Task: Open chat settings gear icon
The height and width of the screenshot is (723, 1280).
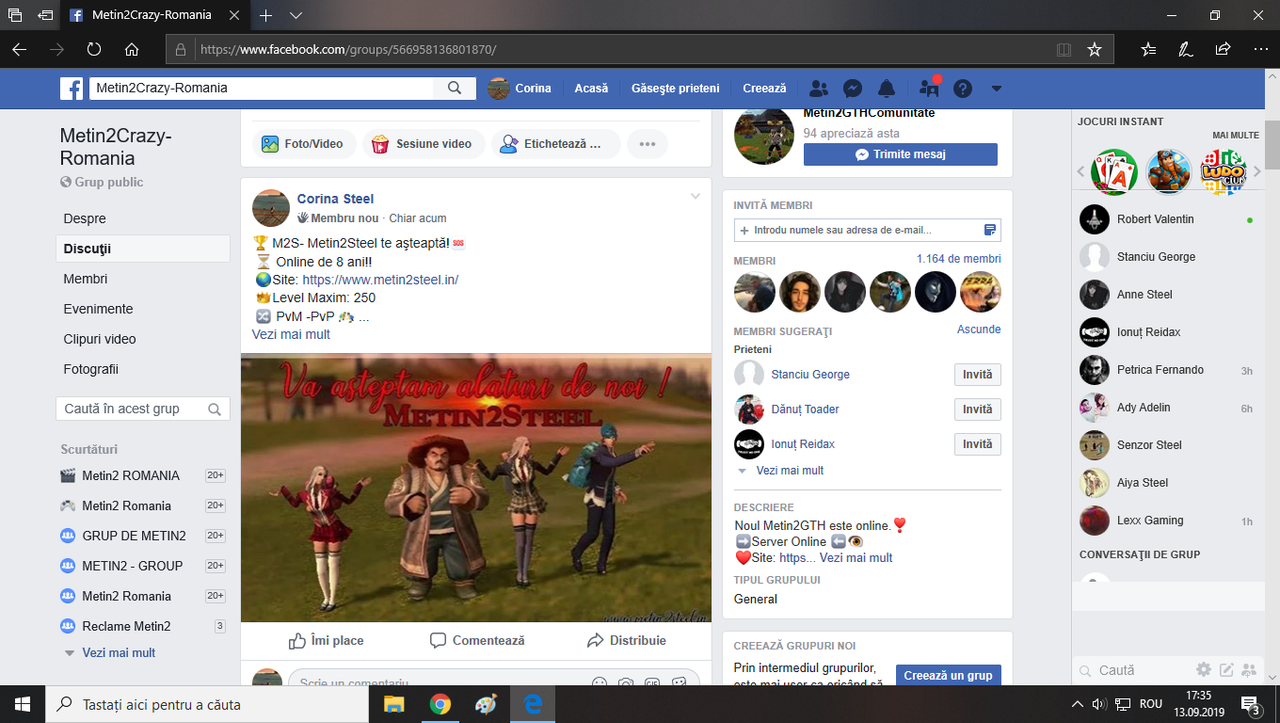Action: pos(1204,670)
